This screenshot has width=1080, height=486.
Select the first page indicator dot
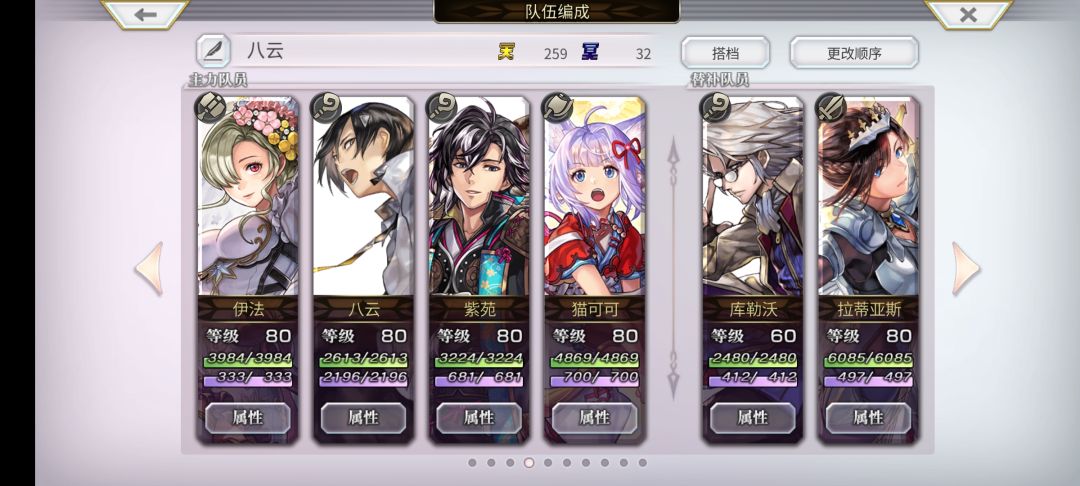tap(472, 463)
